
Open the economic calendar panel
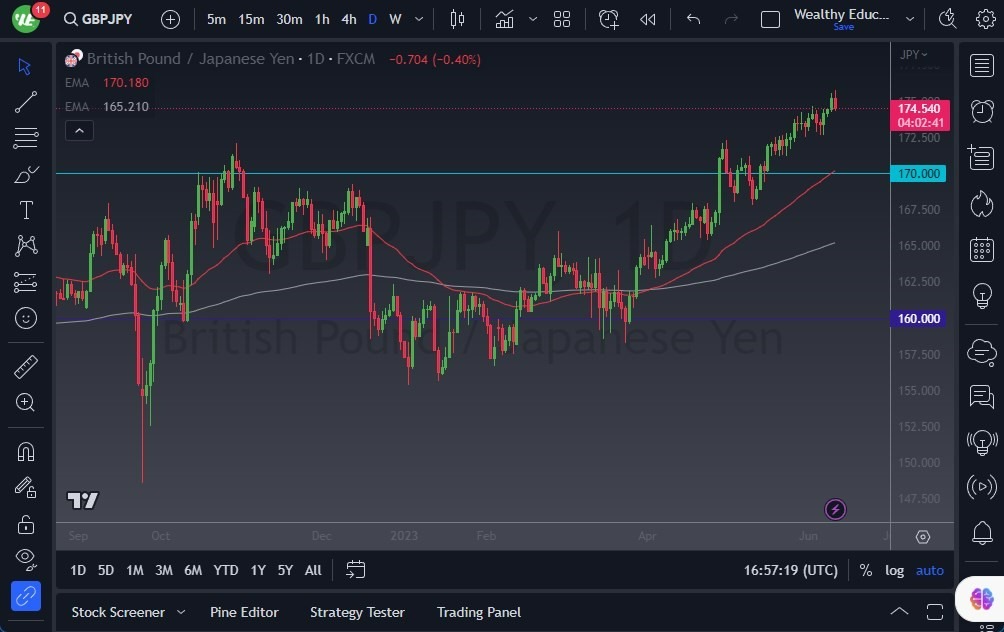point(981,249)
